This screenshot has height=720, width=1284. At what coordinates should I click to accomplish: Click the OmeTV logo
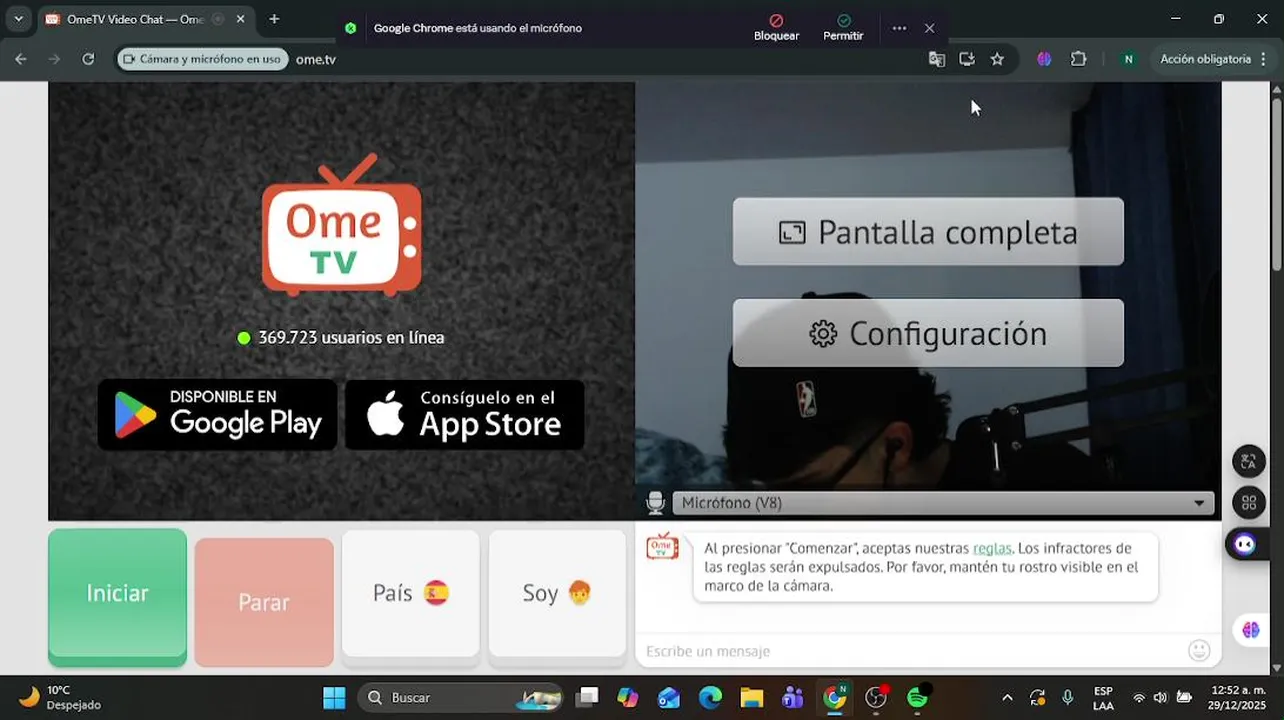pos(341,225)
